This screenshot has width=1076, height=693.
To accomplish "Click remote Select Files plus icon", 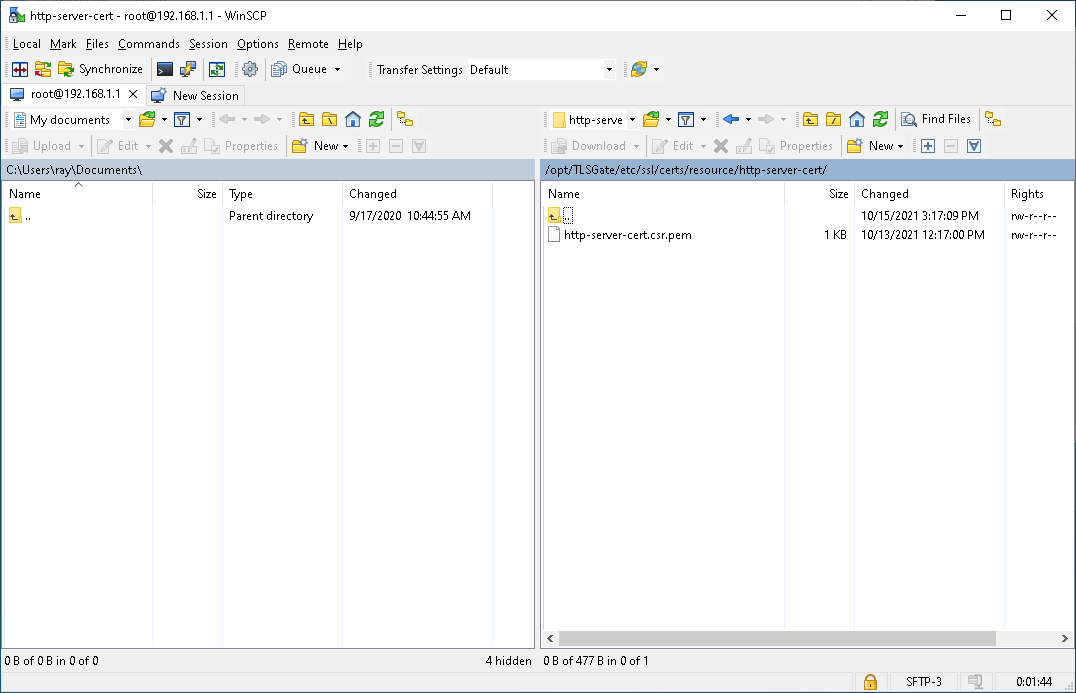I will point(928,145).
